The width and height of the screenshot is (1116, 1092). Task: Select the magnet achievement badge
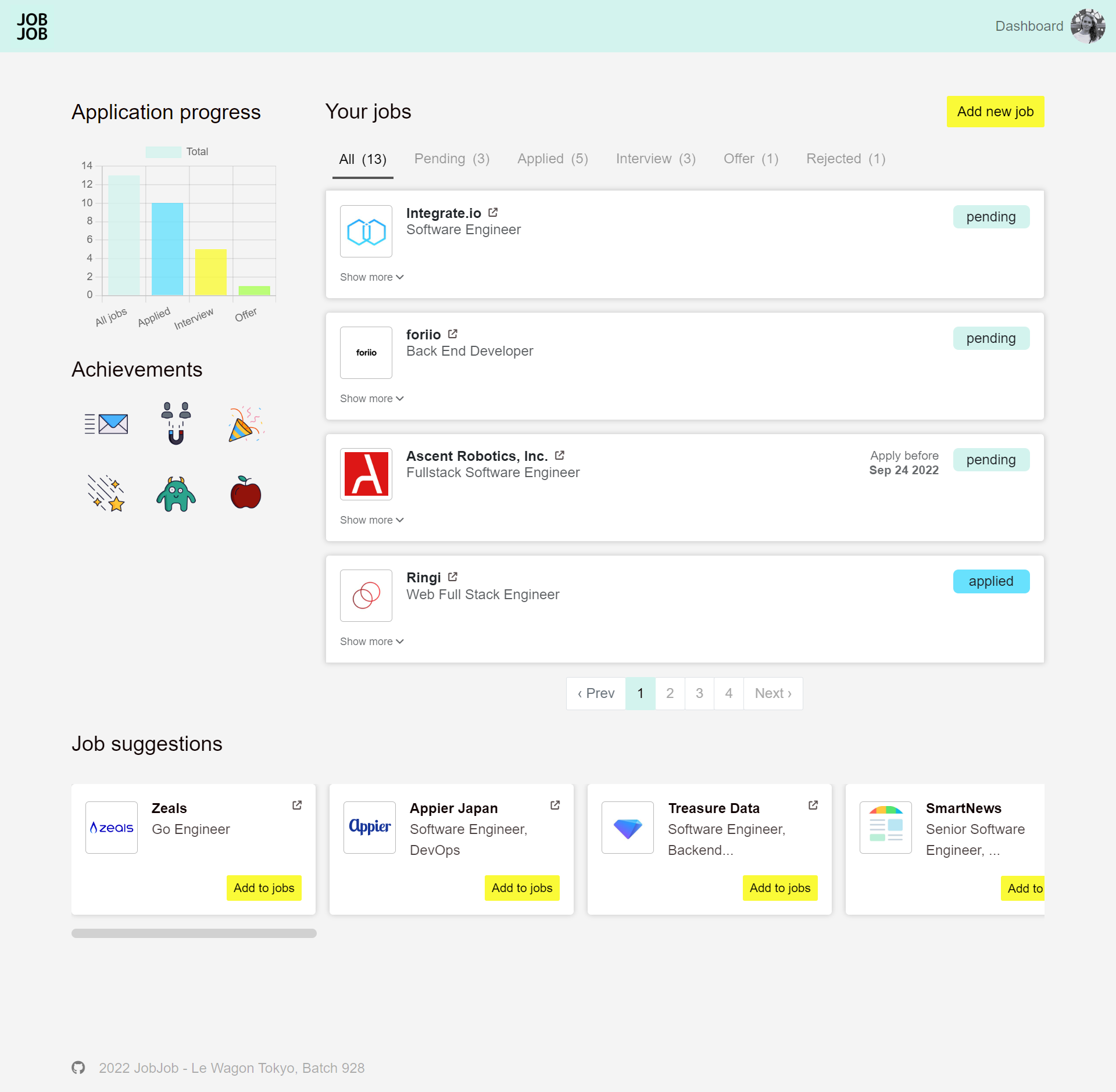pos(176,424)
